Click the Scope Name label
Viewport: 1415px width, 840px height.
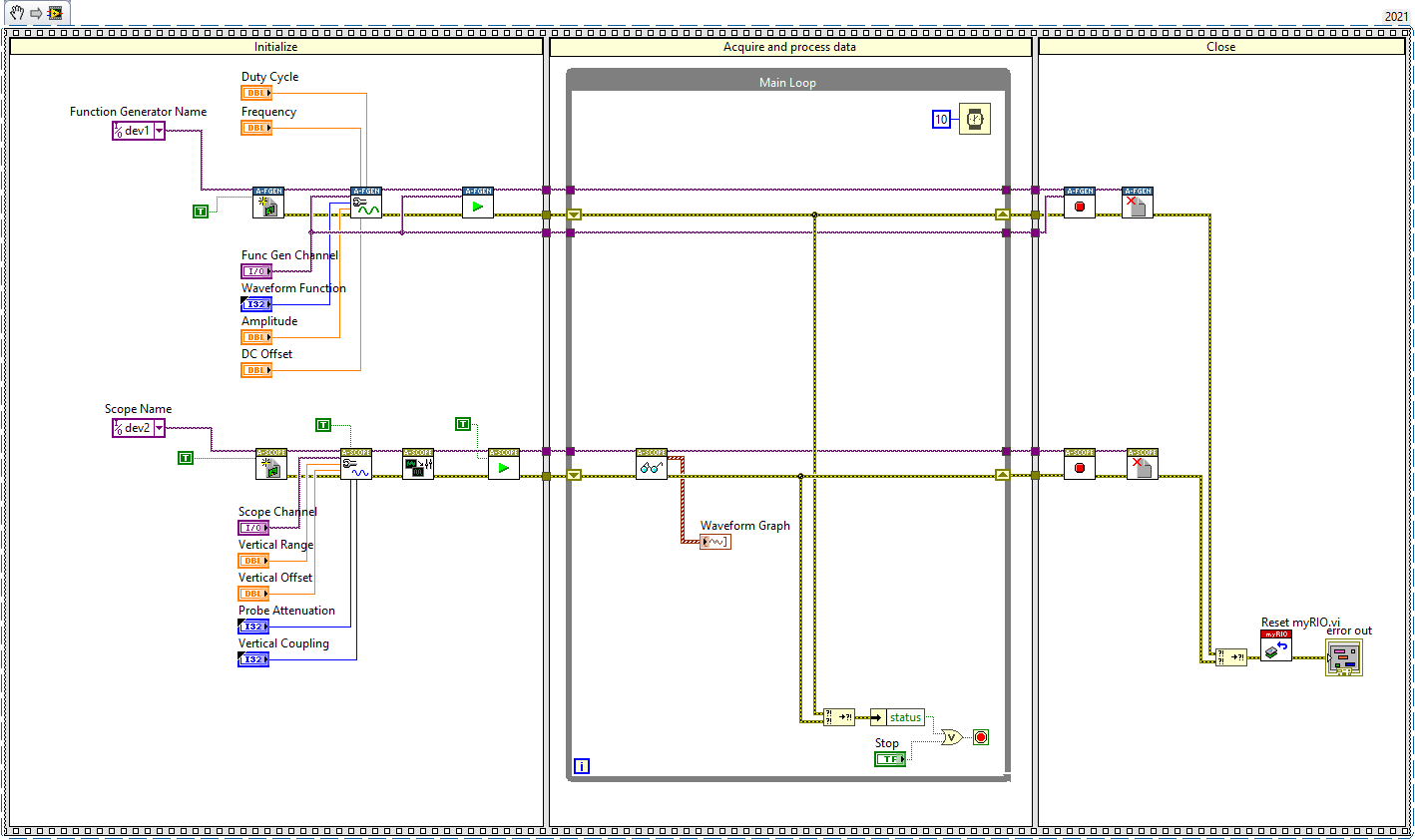pyautogui.click(x=139, y=409)
